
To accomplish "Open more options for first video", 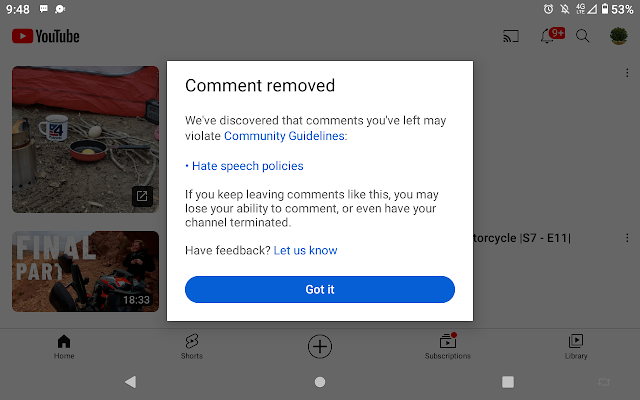I will [627, 73].
